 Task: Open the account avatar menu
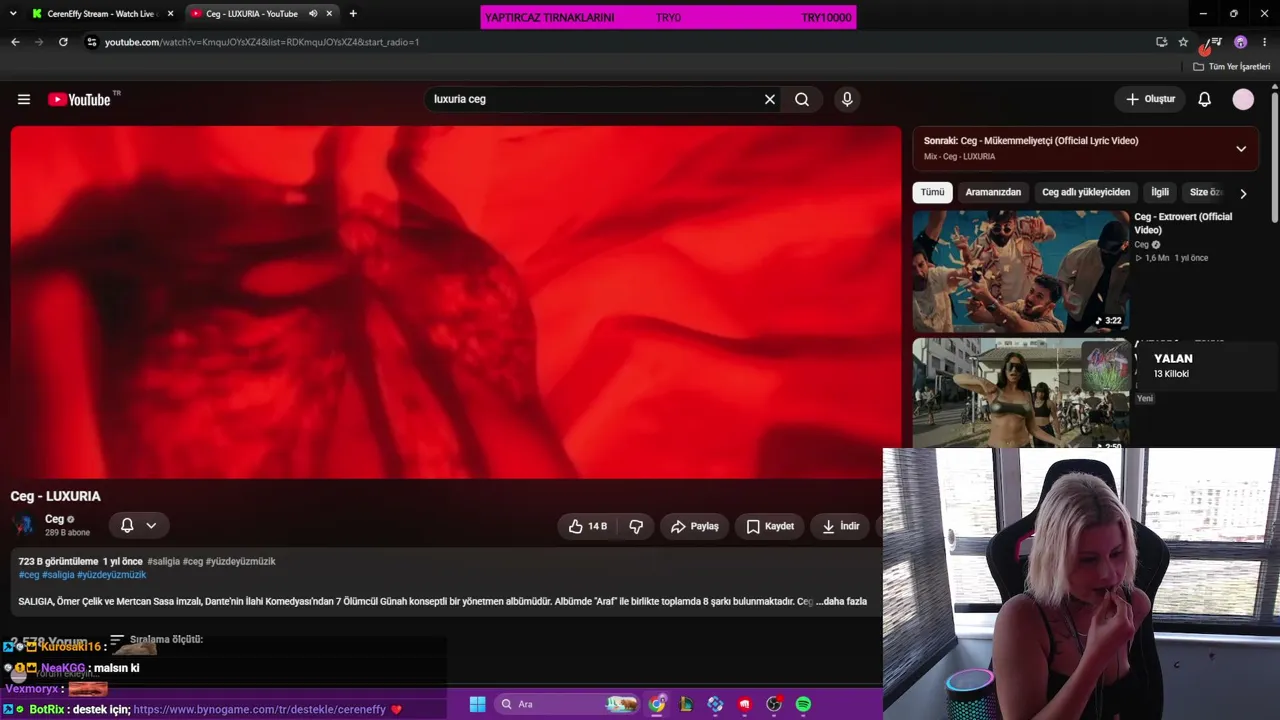pyautogui.click(x=1243, y=99)
